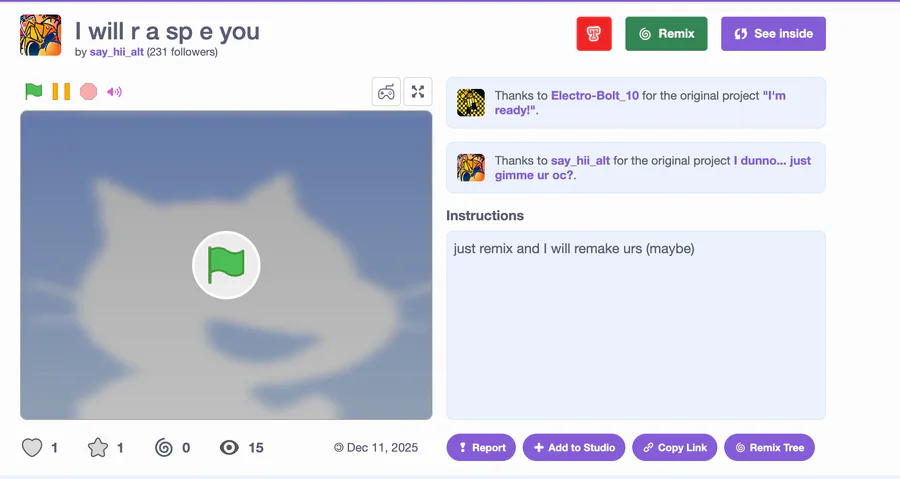The height and width of the screenshot is (479, 900).
Task: Open See inside editor
Action: coord(773,34)
